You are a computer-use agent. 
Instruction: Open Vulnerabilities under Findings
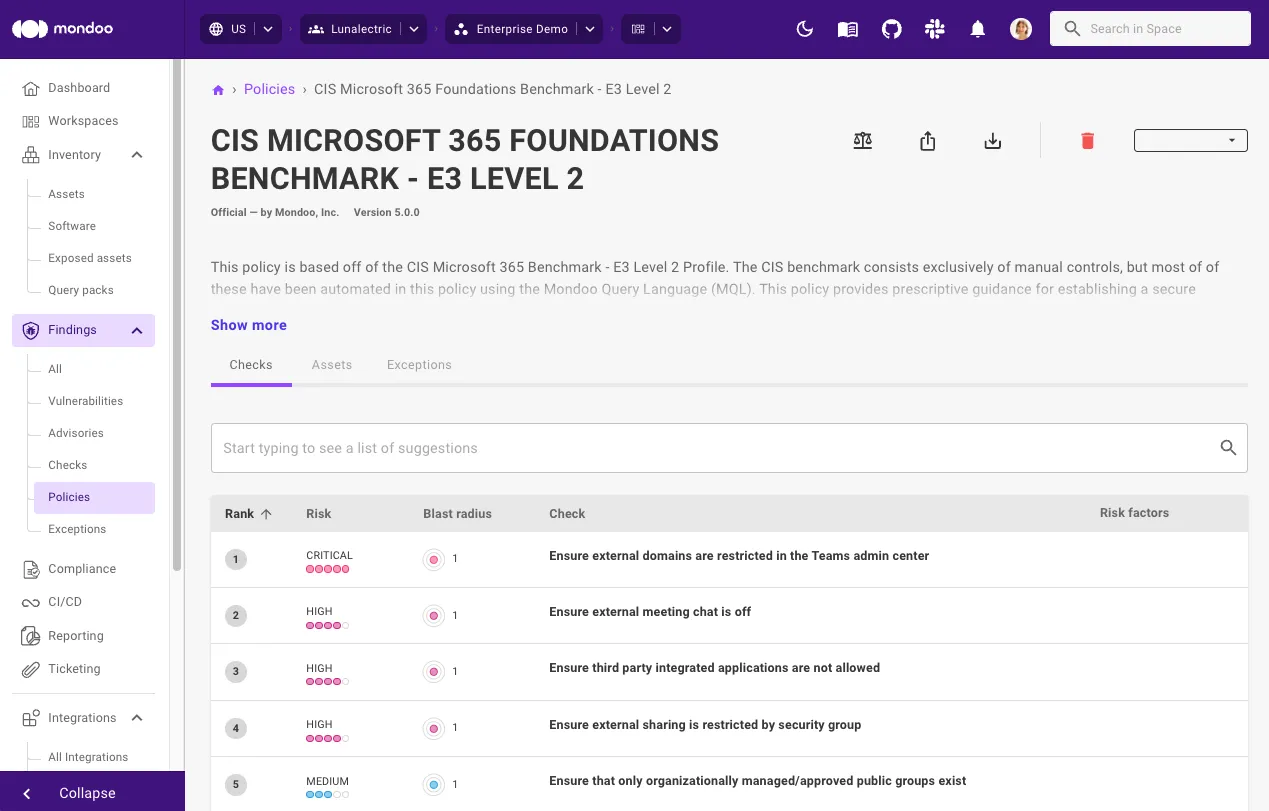tap(86, 401)
